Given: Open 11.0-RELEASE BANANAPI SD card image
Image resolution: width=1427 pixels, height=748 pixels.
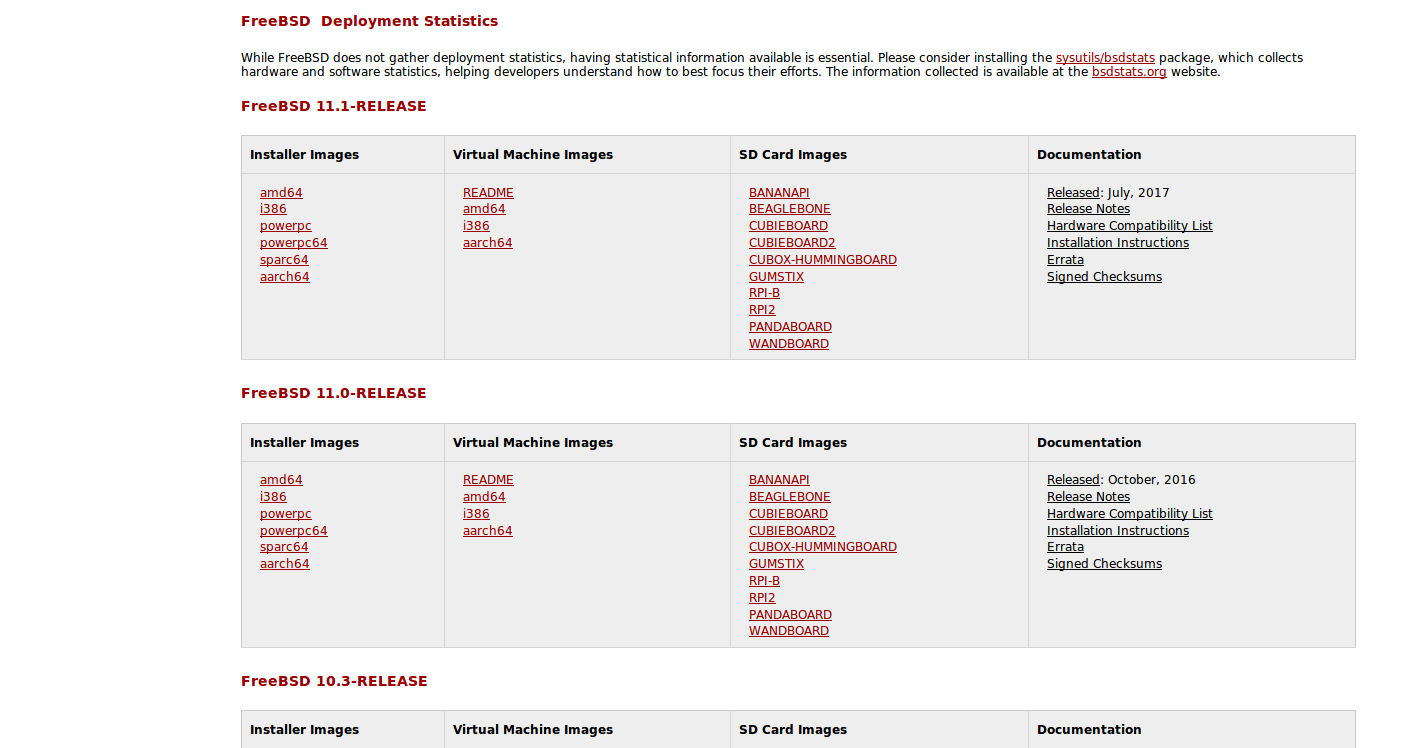Looking at the screenshot, I should [779, 480].
